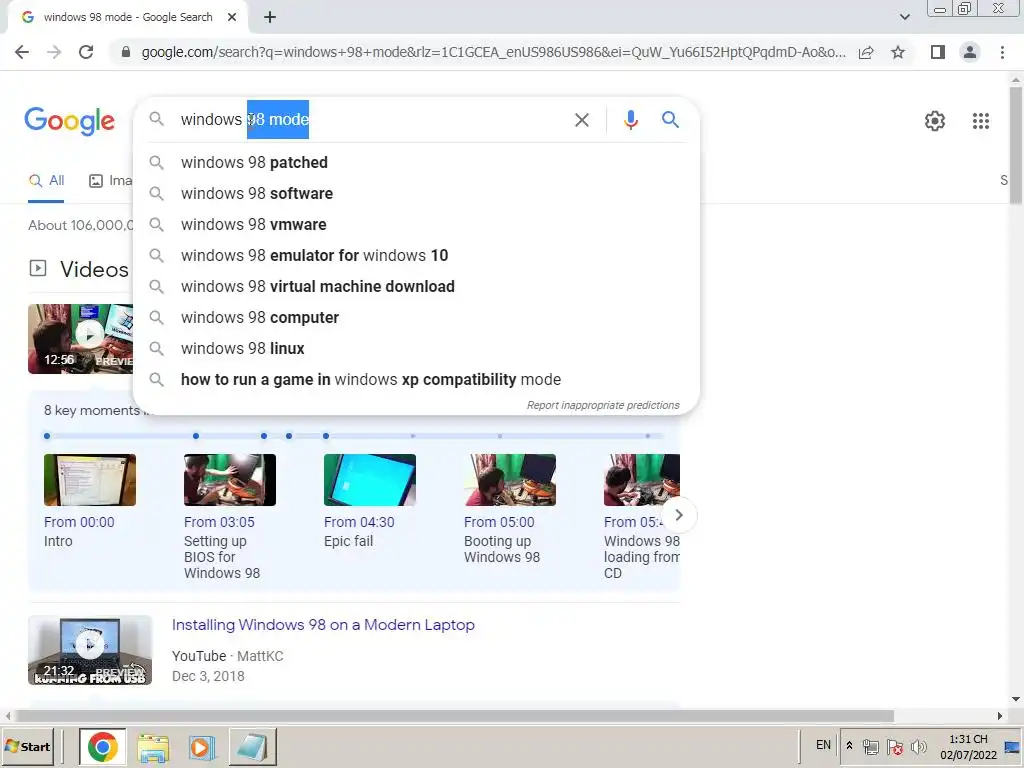
Task: Open the Google apps grid
Action: (x=981, y=121)
